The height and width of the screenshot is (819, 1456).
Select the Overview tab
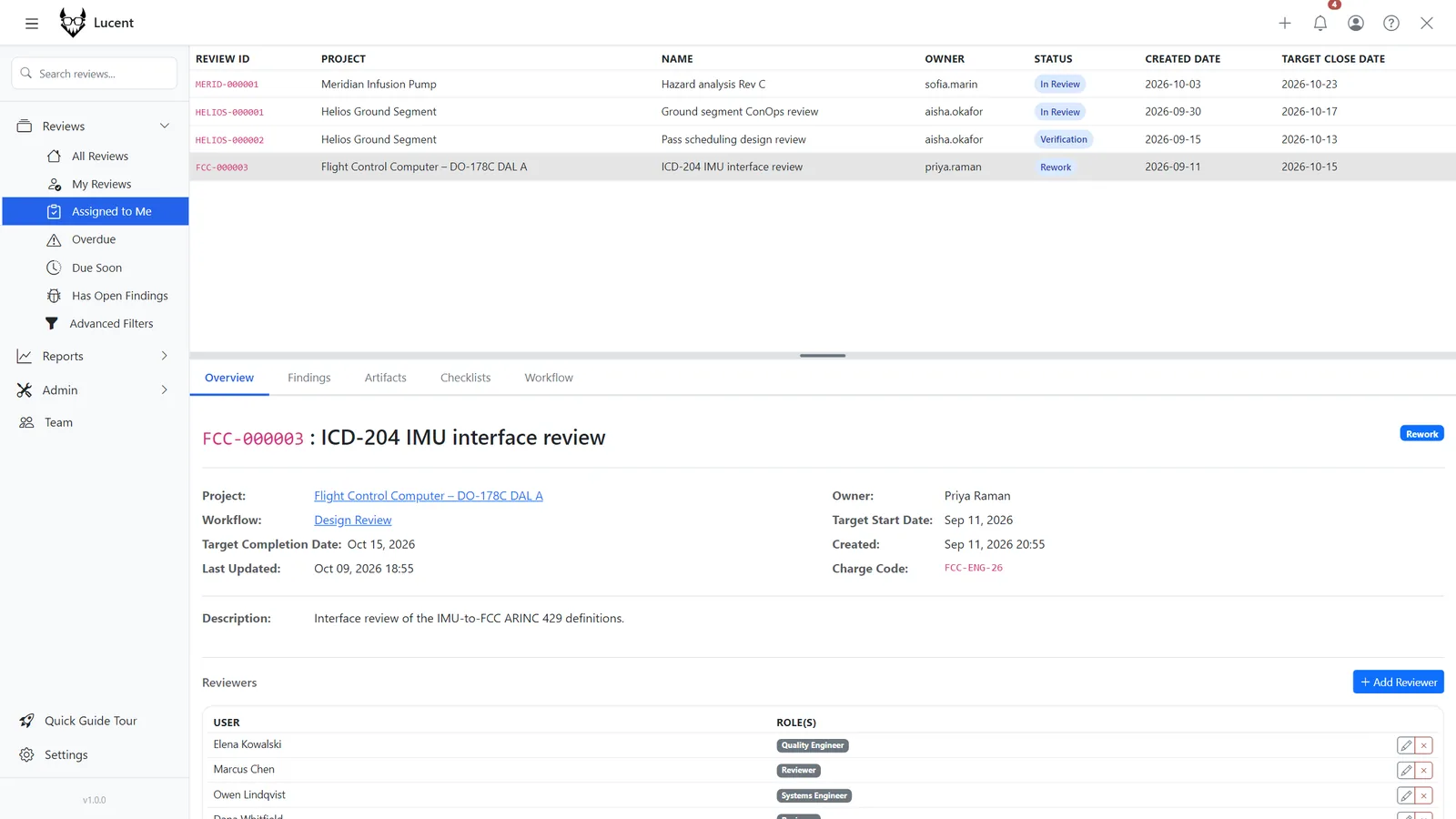pos(229,379)
